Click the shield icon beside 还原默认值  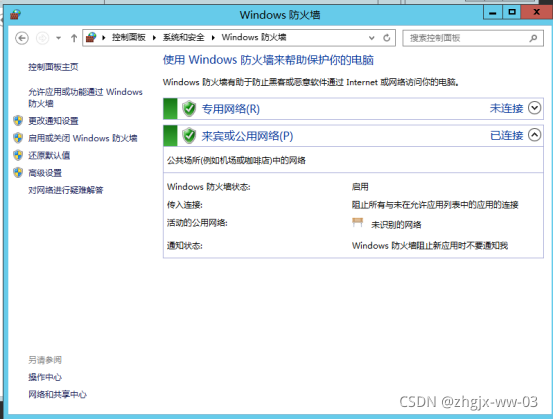pos(18,155)
